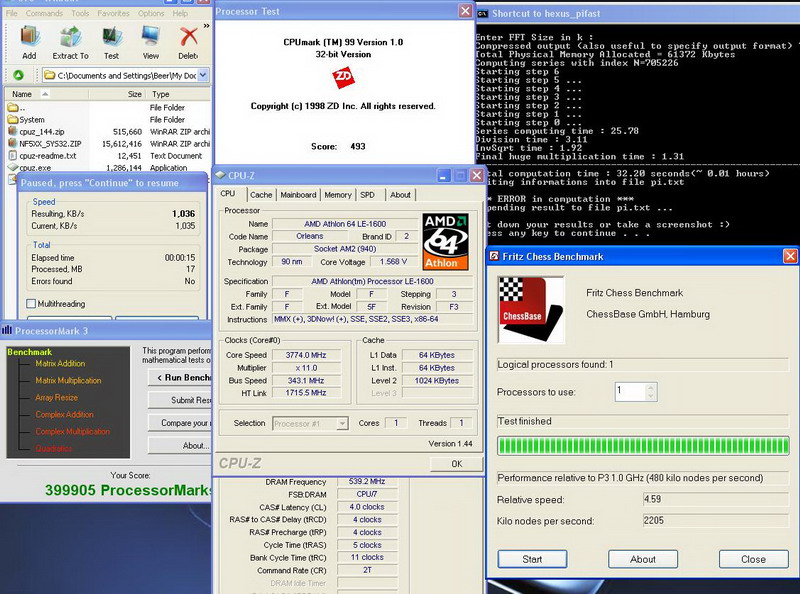Switch to the Cache tab in CPU-Z
This screenshot has height=594, width=800.
coord(261,195)
